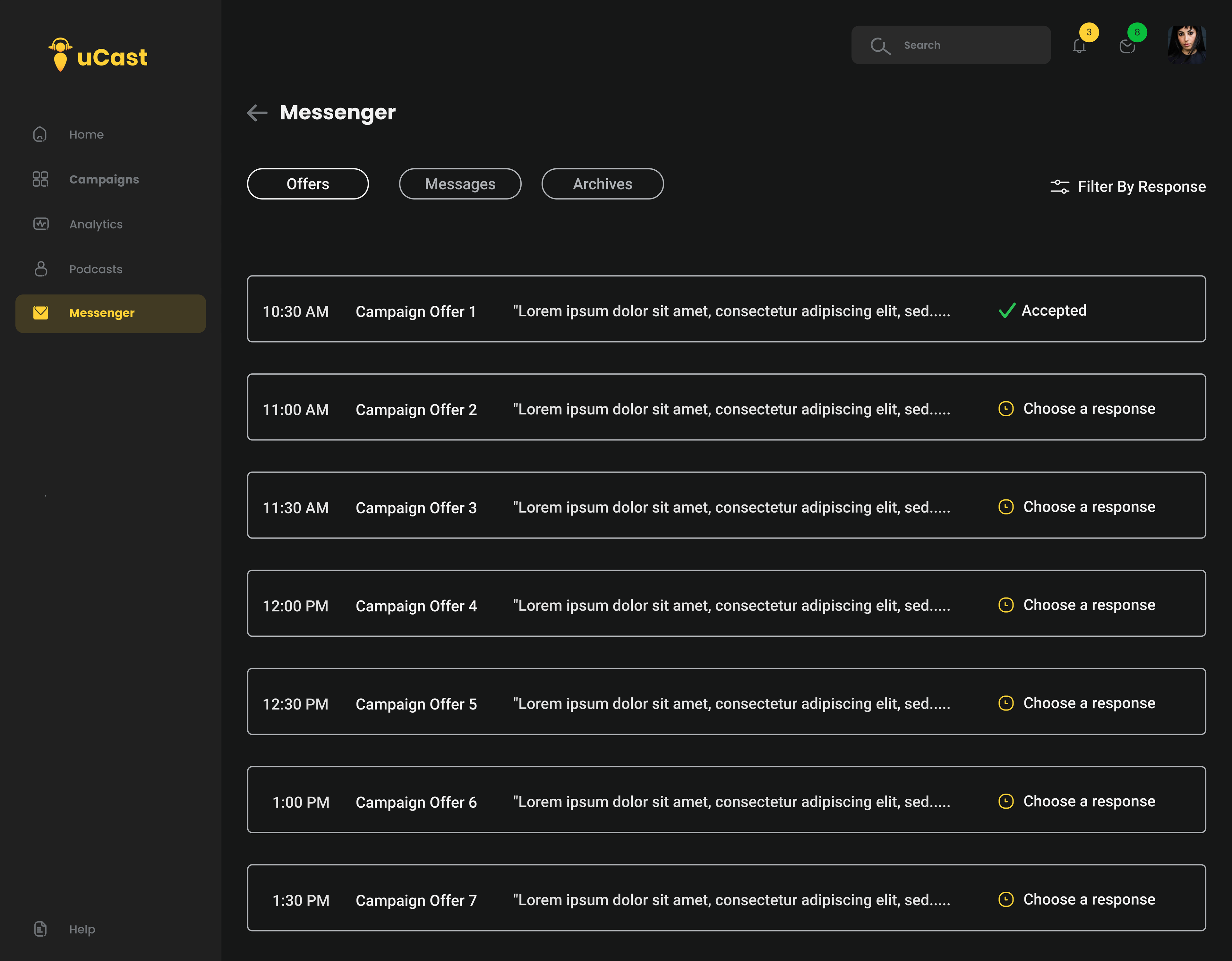Image resolution: width=1232 pixels, height=961 pixels.
Task: Click the 11:30 AM timestamp
Action: (x=295, y=507)
